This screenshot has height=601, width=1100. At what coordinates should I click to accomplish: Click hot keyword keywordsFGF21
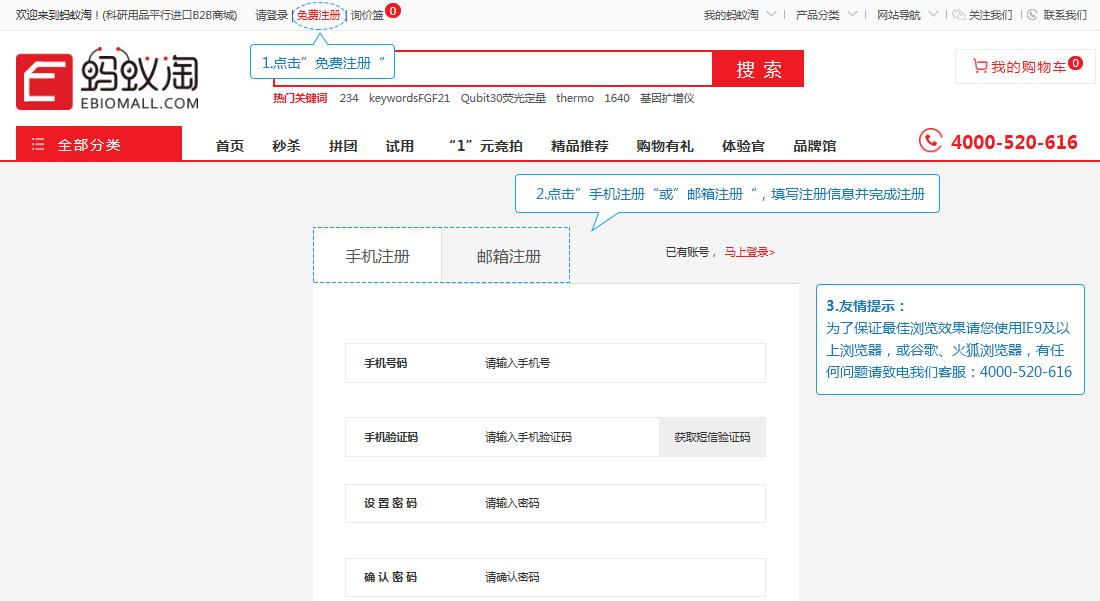[409, 98]
